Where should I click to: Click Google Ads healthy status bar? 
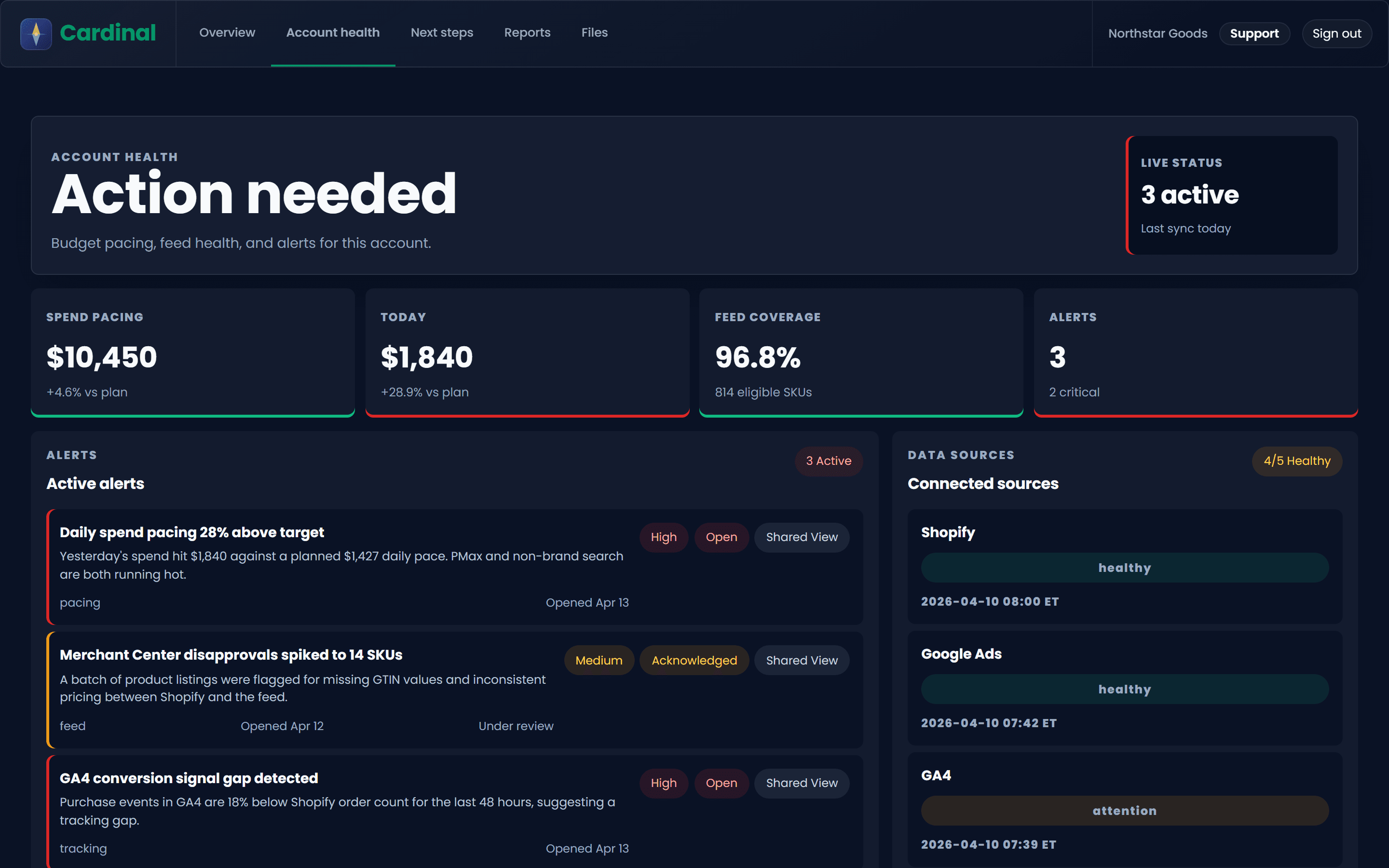point(1124,690)
